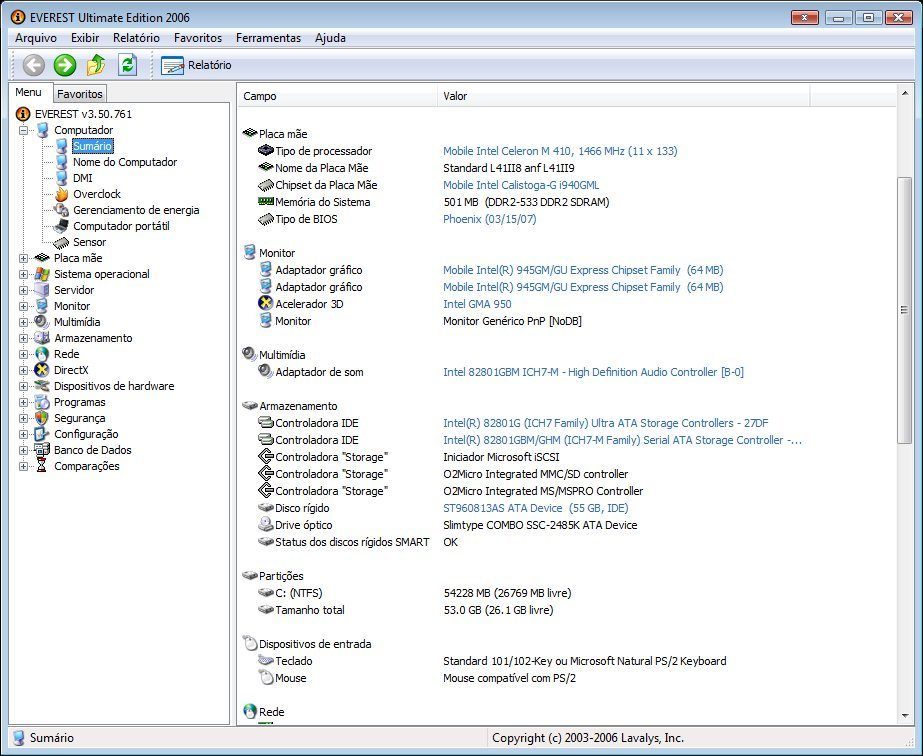Image resolution: width=923 pixels, height=756 pixels.
Task: Click the Multimídia speaker icon in tree
Action: pos(42,322)
